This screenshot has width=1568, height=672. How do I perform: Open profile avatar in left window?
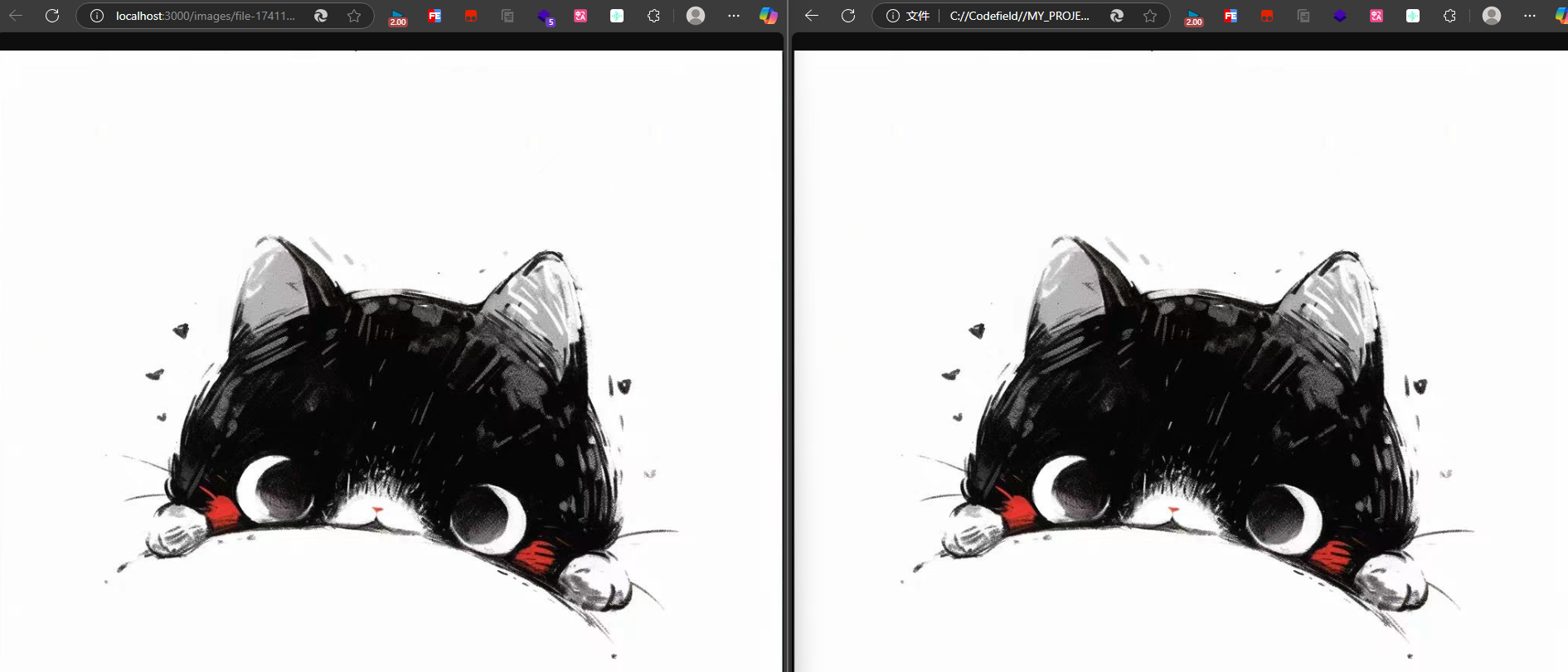(696, 16)
